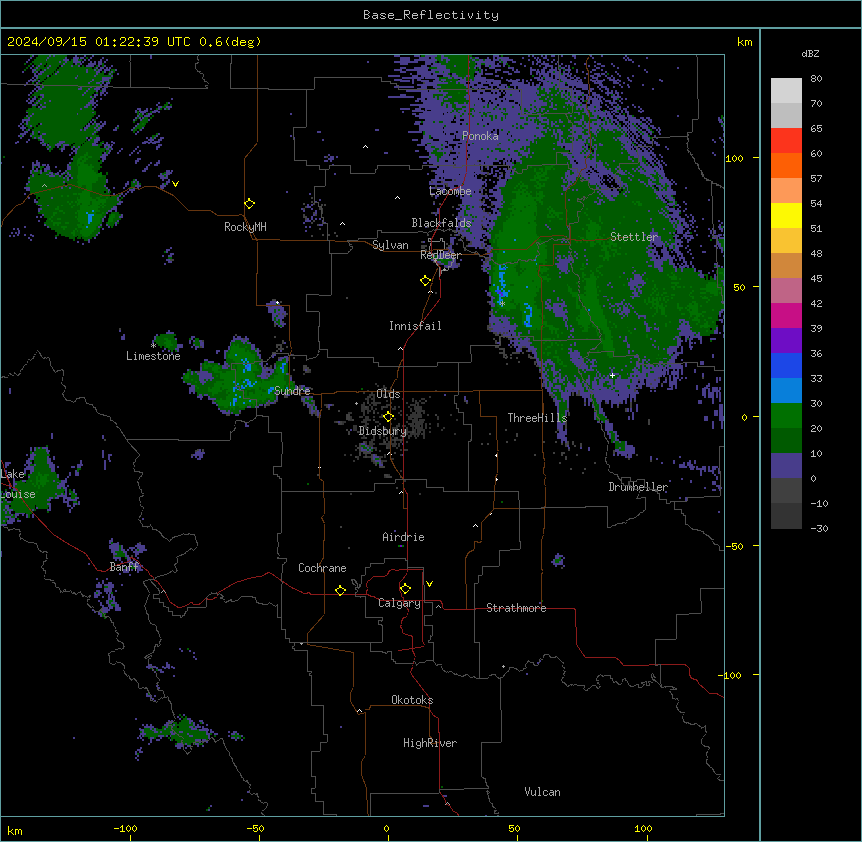Viewport: 862px width, 842px height.
Task: Click the Innisfail label
Action: [x=415, y=326]
